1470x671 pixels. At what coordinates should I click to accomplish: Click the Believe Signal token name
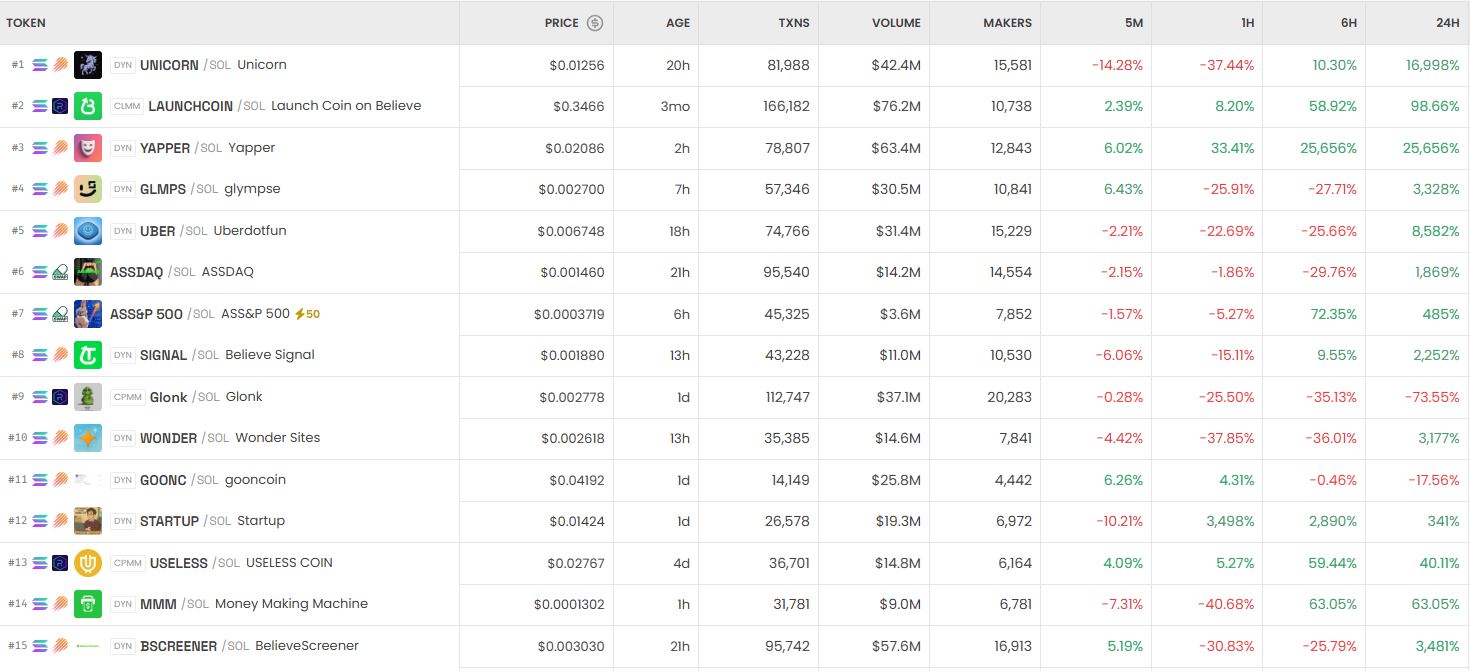click(270, 355)
